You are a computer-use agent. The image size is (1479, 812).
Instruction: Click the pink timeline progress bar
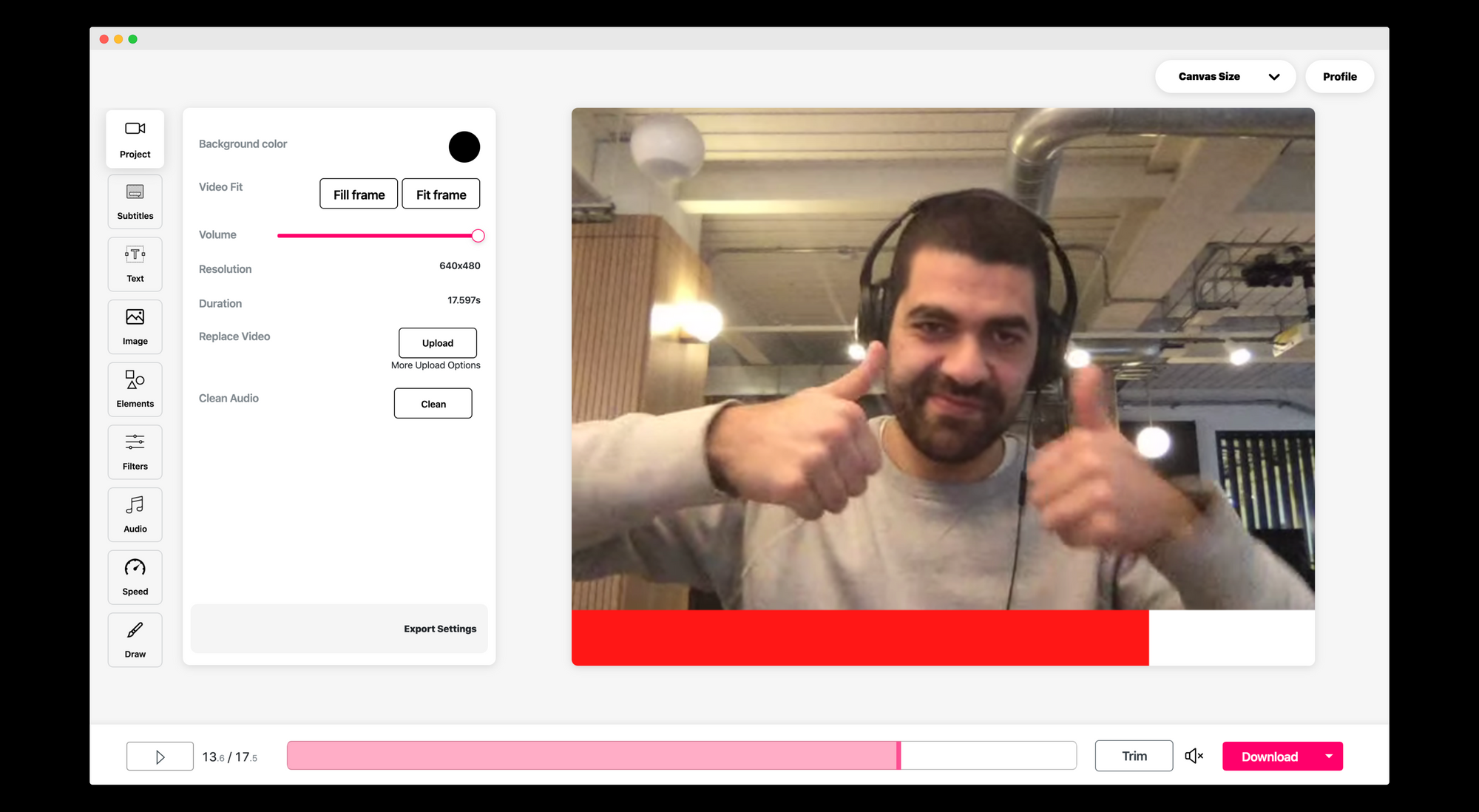(592, 756)
